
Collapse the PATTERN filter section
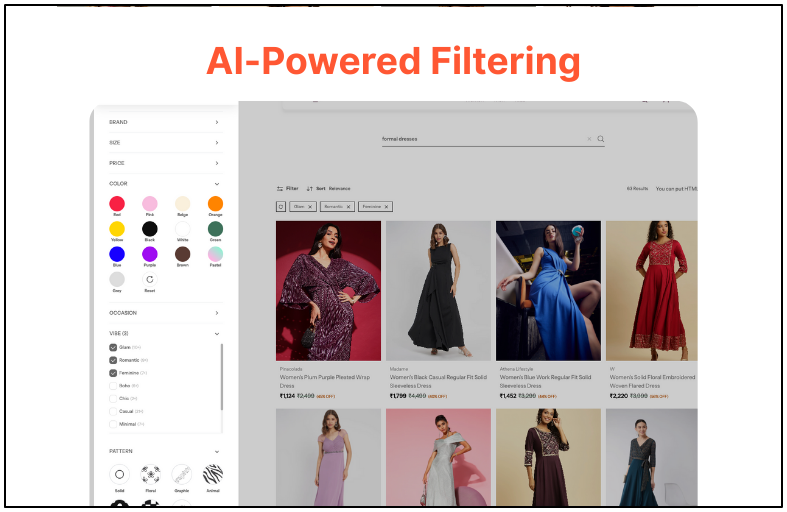pos(165,451)
